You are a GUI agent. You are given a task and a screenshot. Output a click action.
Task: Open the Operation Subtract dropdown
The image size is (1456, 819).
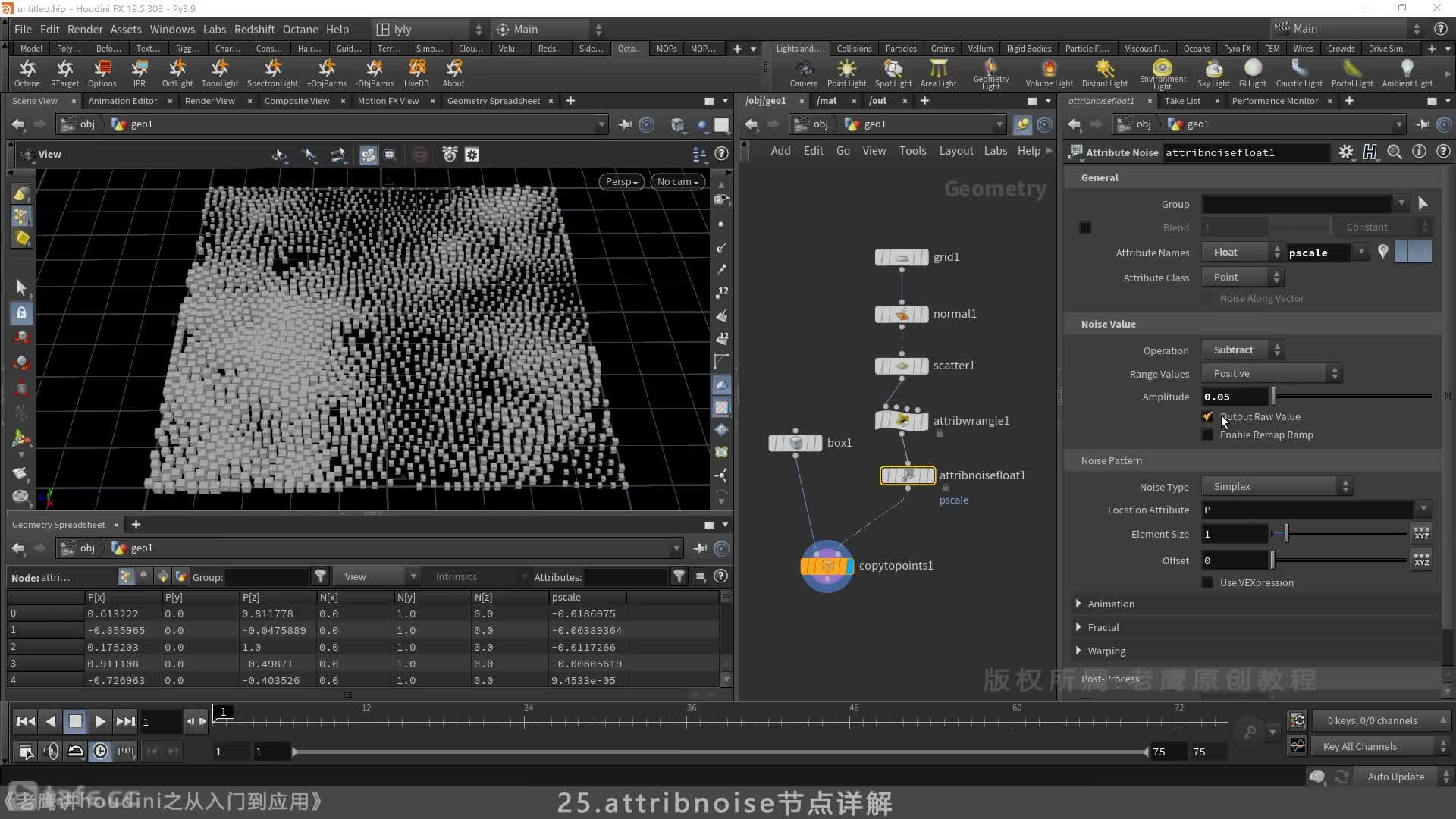tap(1242, 350)
